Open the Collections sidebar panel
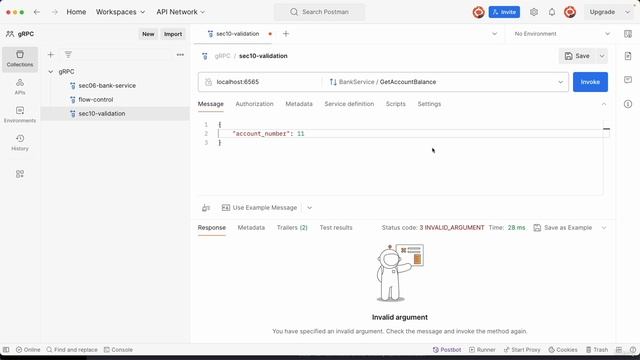640x360 pixels. [x=20, y=59]
